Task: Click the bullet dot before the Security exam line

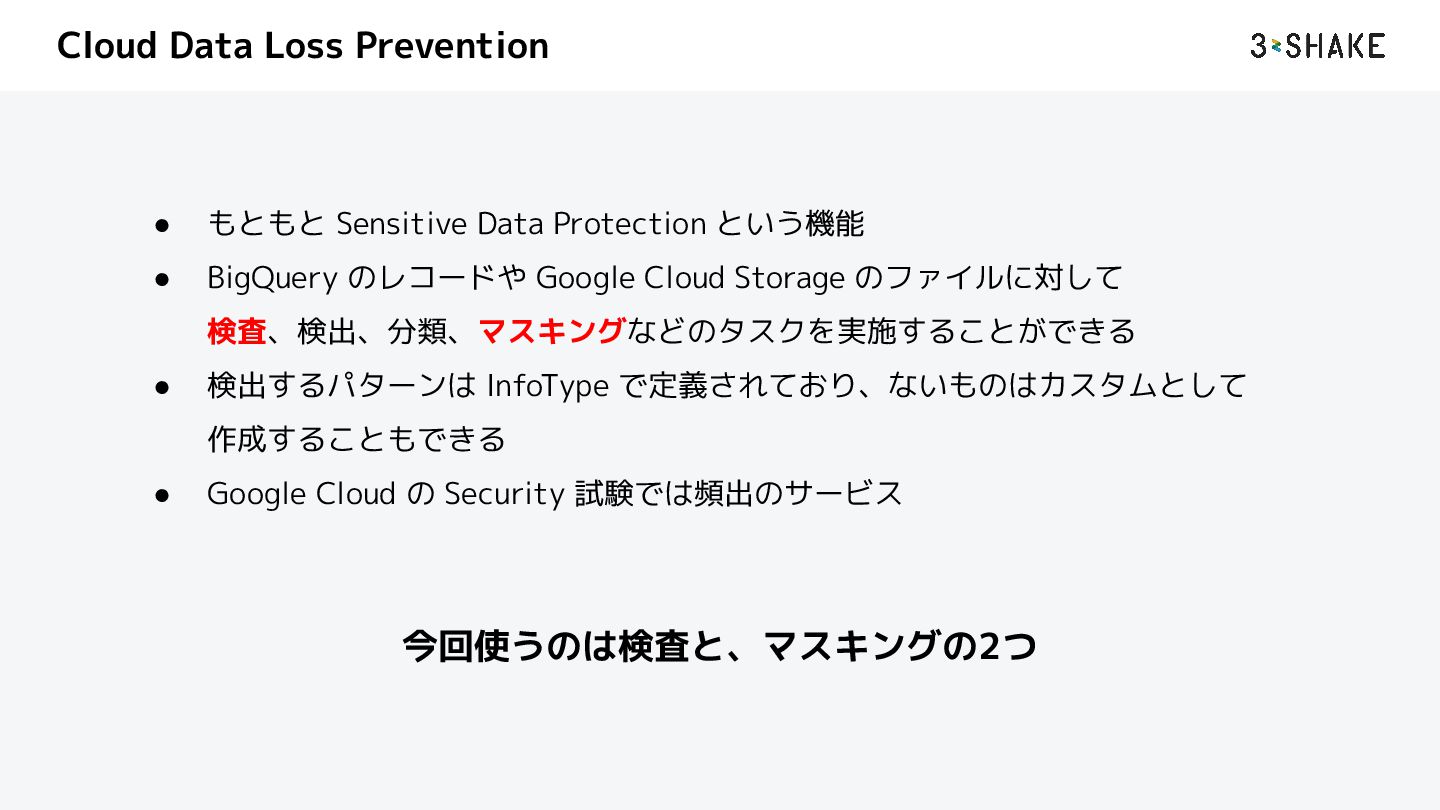Action: [x=160, y=495]
